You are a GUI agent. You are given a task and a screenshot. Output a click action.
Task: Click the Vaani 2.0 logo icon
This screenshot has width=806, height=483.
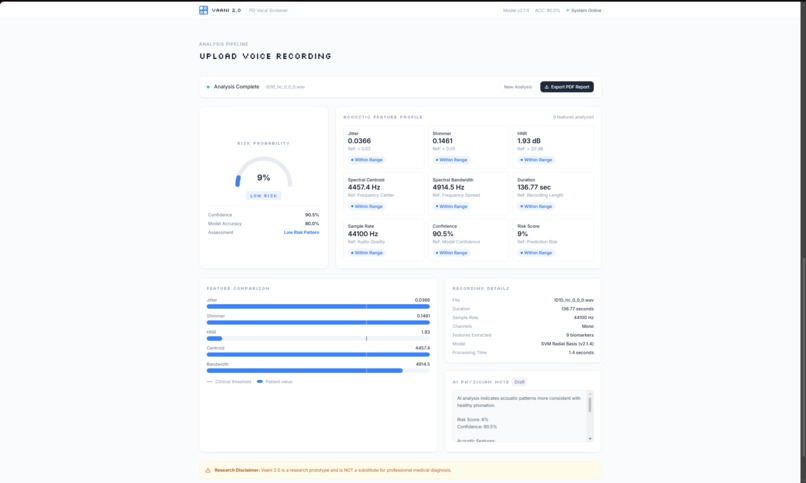[x=204, y=10]
